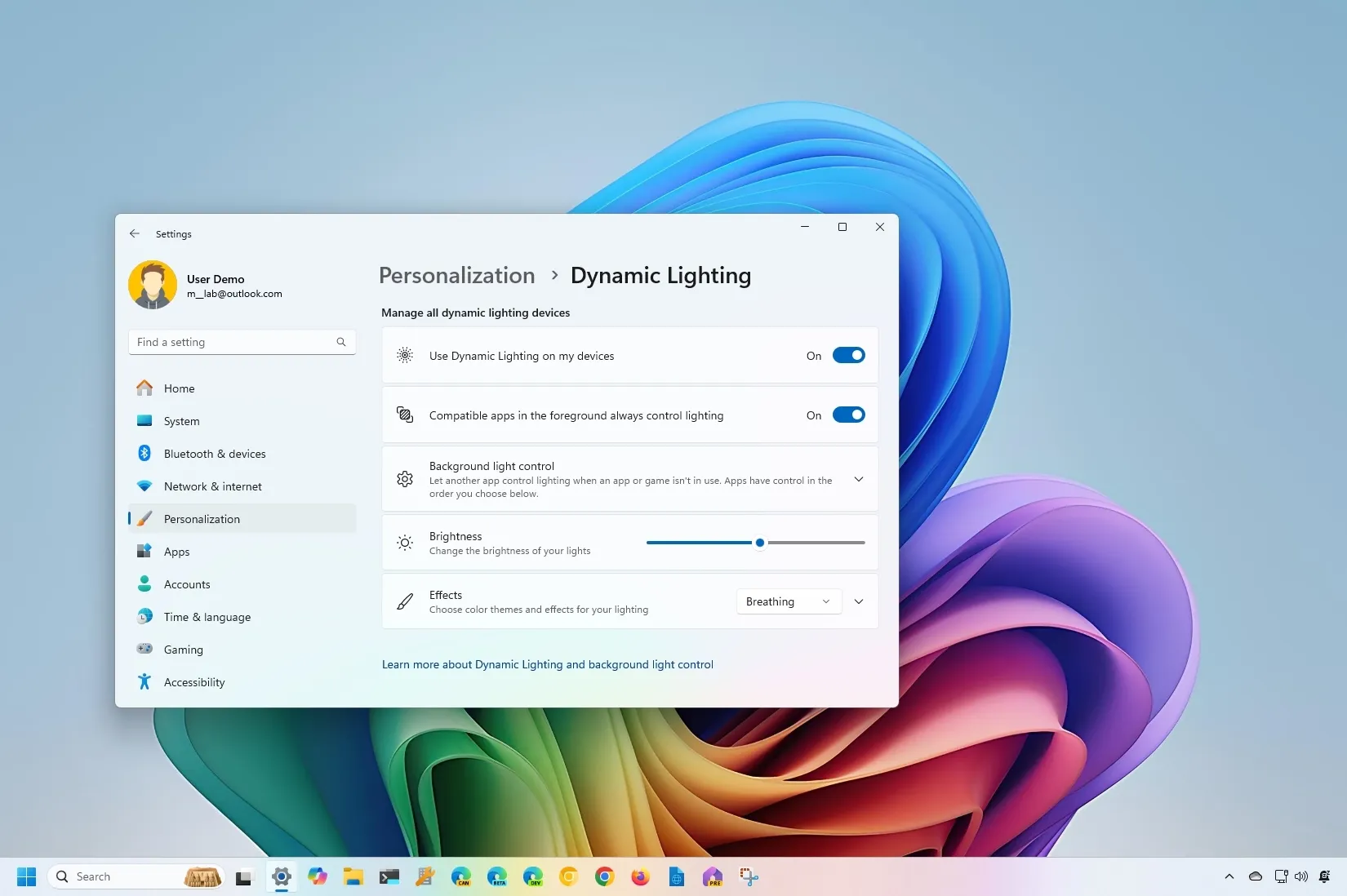
Task: Open File Explorer from the taskbar
Action: (x=353, y=876)
